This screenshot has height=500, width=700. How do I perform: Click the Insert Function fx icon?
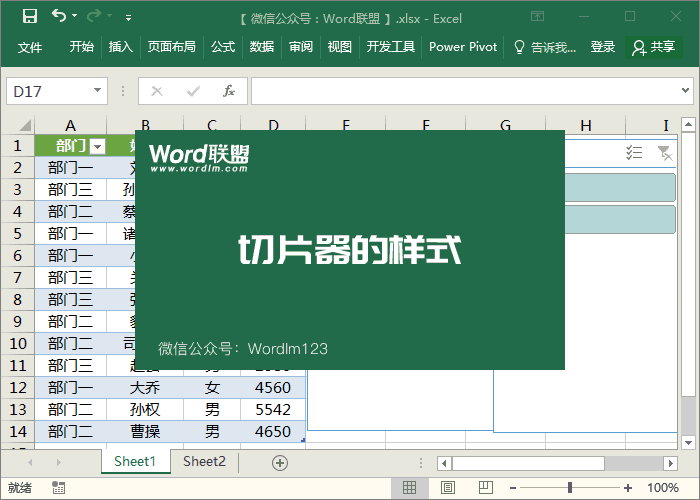click(228, 91)
